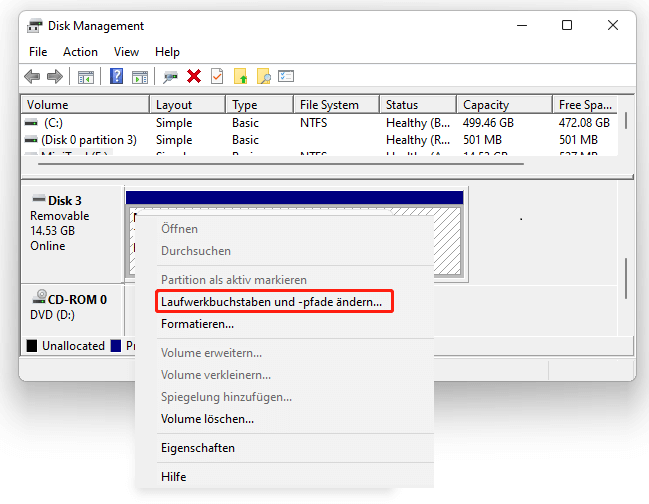Toggle the console tree pane icon
This screenshot has width=649, height=504.
pyautogui.click(x=86, y=77)
